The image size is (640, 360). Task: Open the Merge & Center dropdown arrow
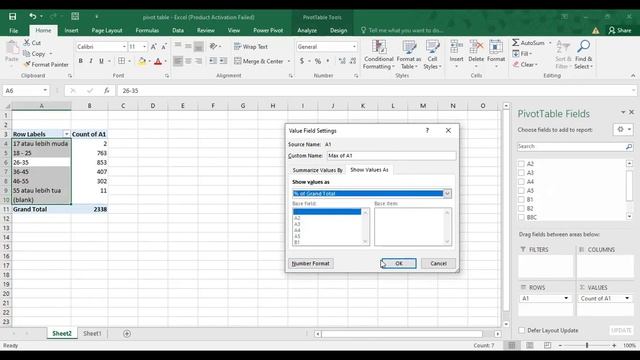pyautogui.click(x=289, y=61)
